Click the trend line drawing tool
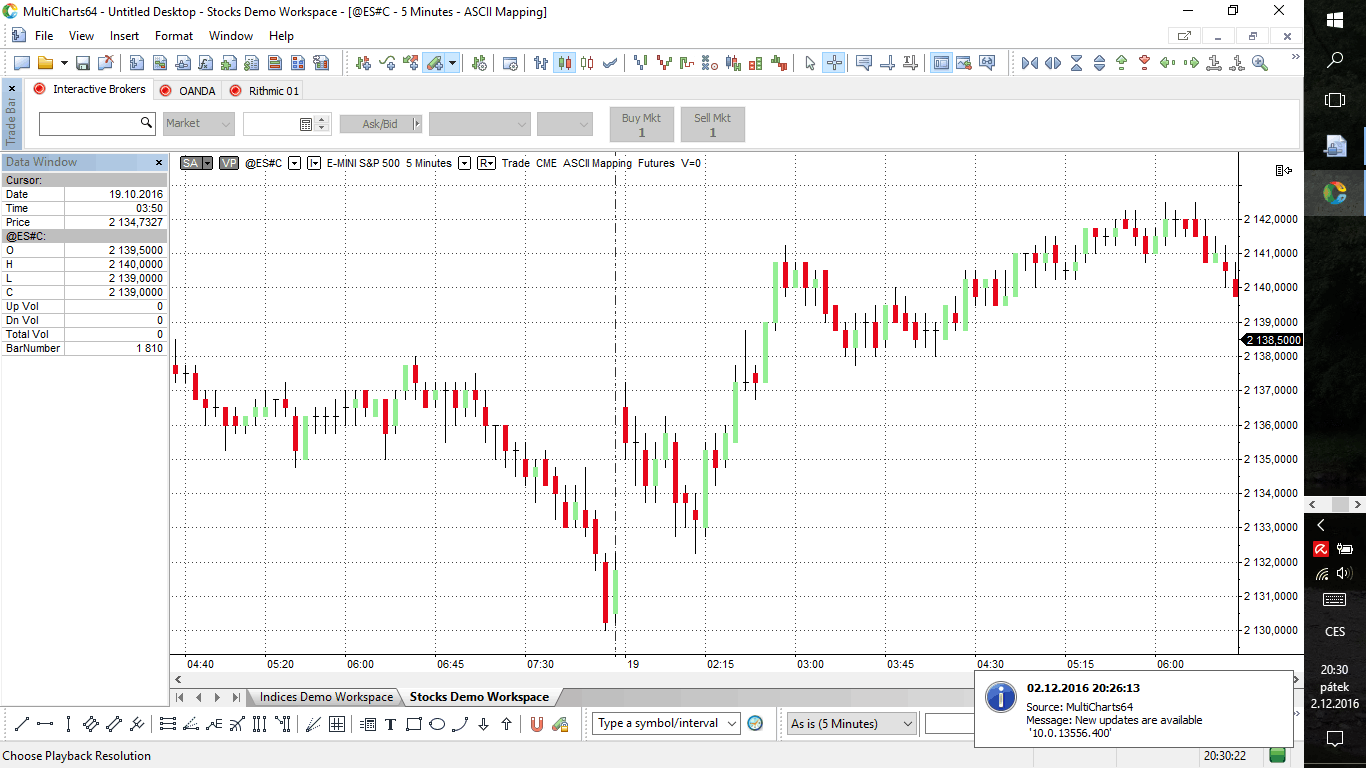Image resolution: width=1366 pixels, height=768 pixels. point(21,724)
